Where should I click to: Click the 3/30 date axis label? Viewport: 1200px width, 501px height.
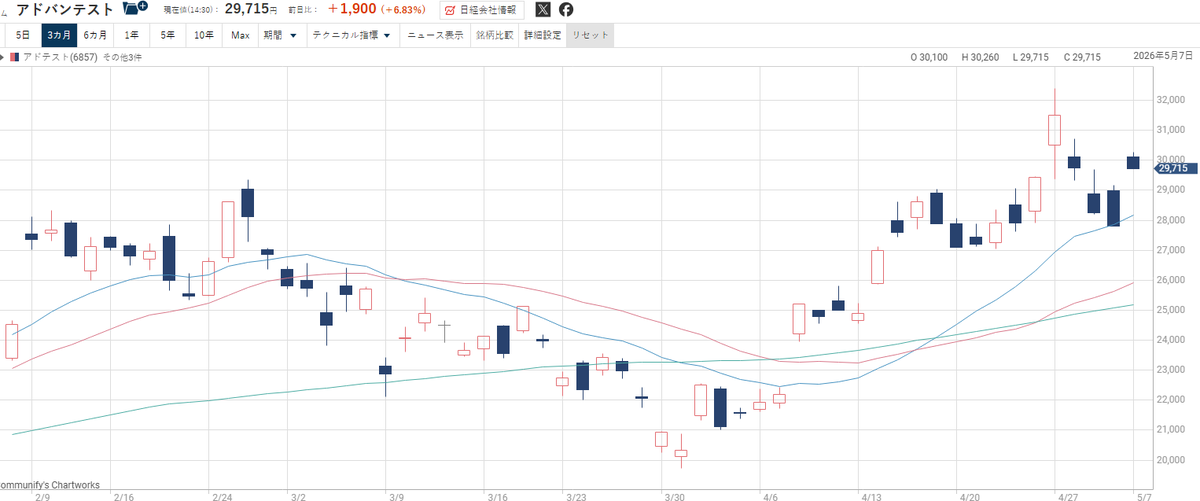pos(674,495)
